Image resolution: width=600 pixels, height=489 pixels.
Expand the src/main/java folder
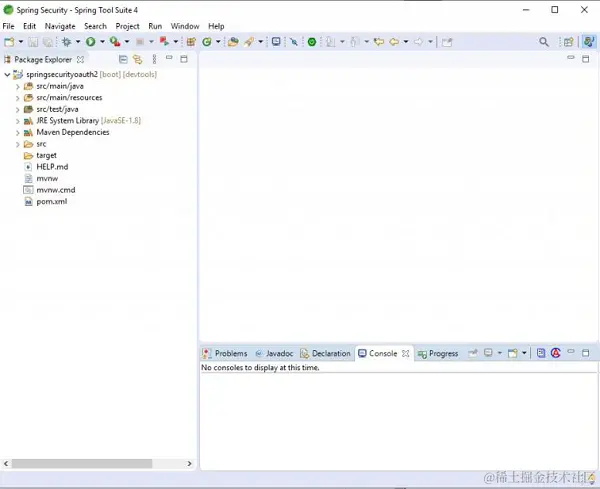coord(18,86)
